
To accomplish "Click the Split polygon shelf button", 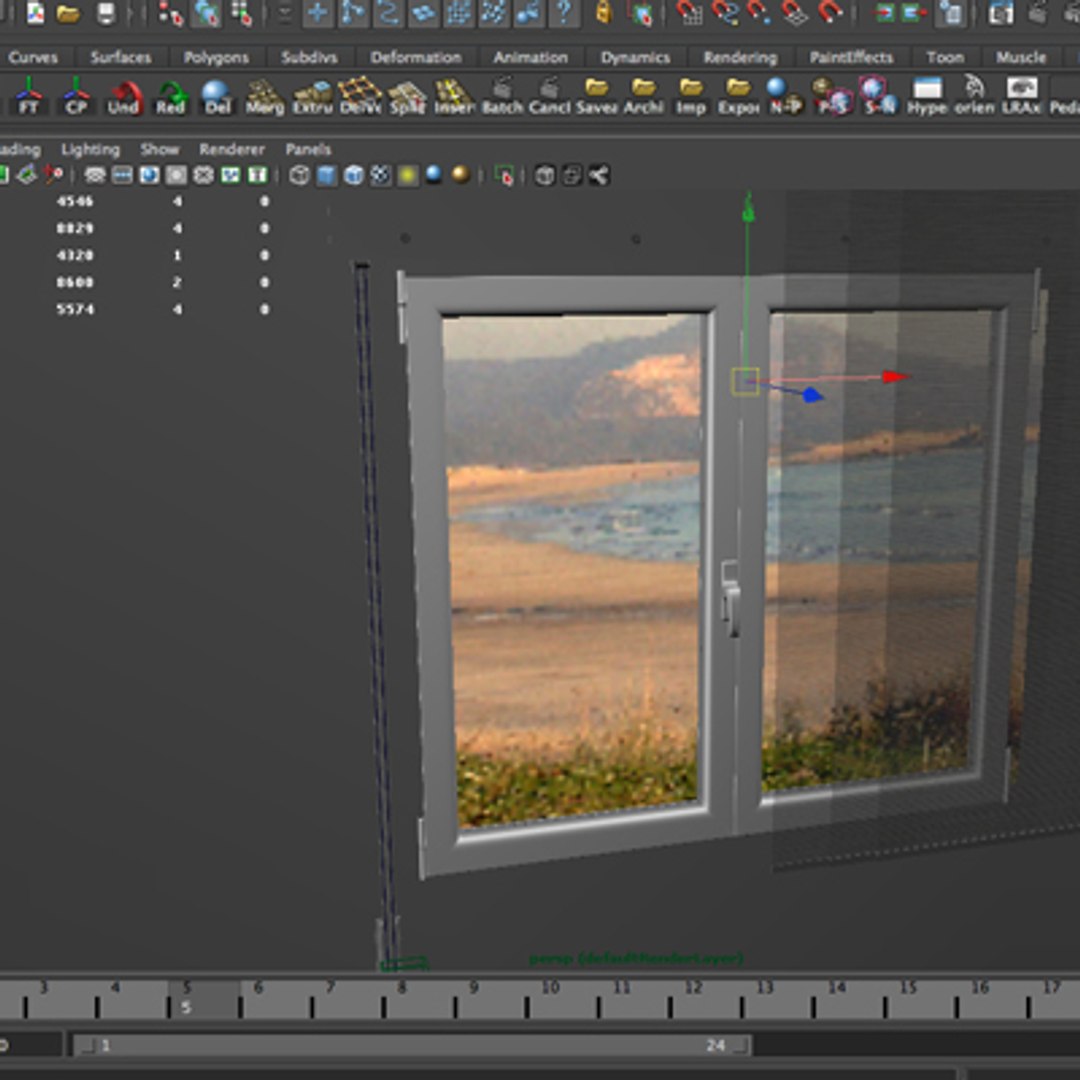I will (407, 96).
